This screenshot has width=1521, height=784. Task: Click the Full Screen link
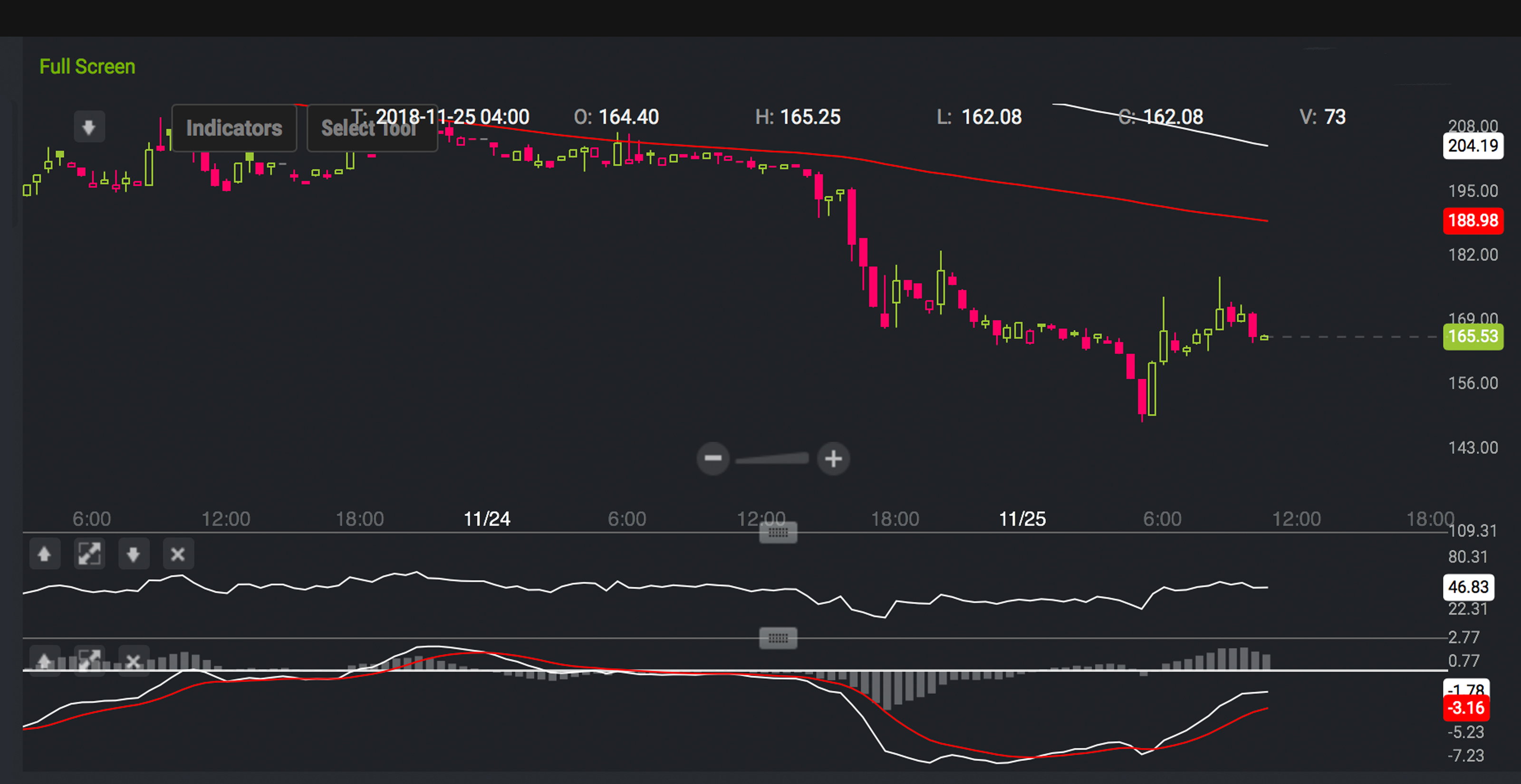87,67
